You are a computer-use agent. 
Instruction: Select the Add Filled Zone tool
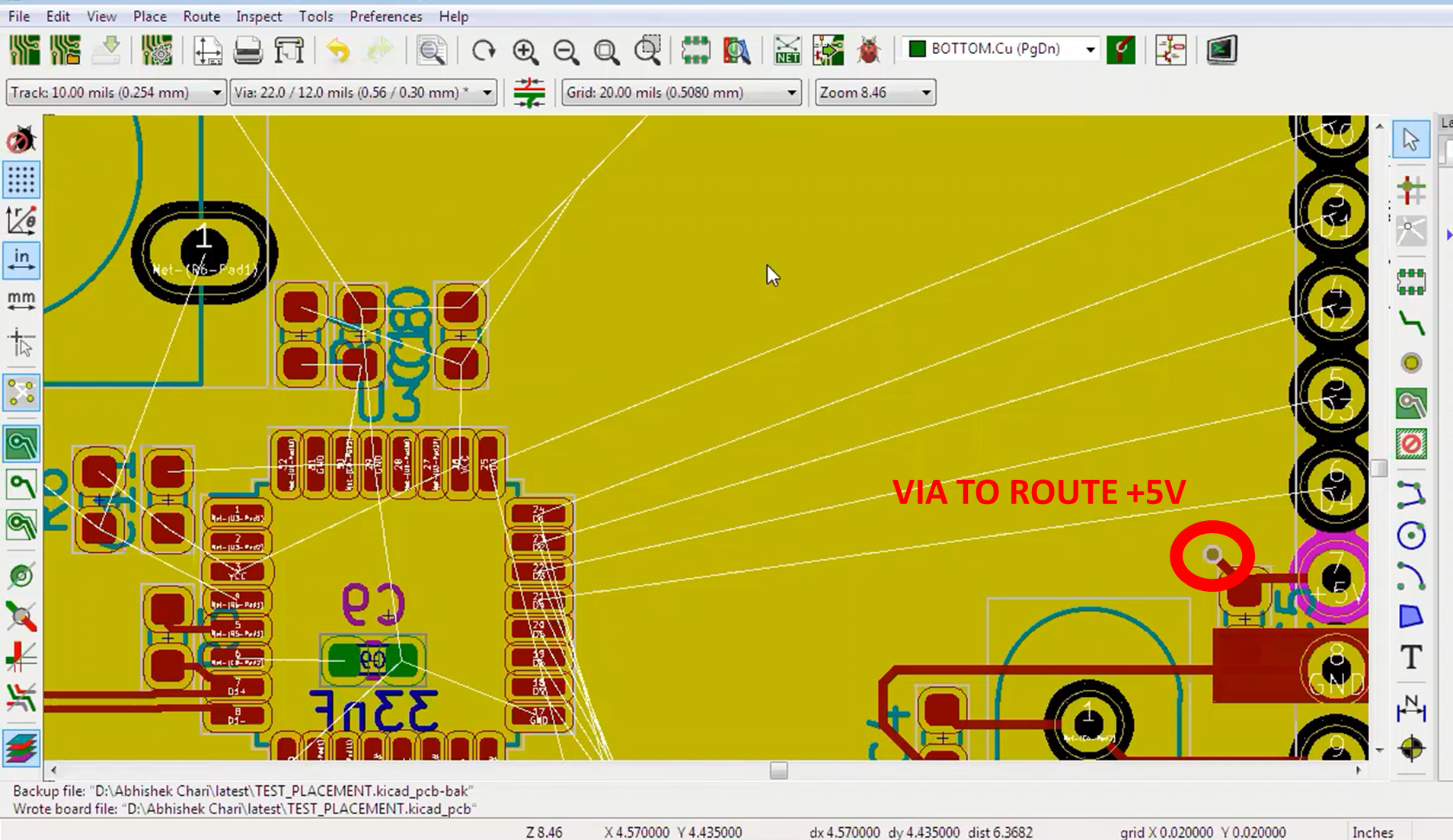click(x=1411, y=404)
